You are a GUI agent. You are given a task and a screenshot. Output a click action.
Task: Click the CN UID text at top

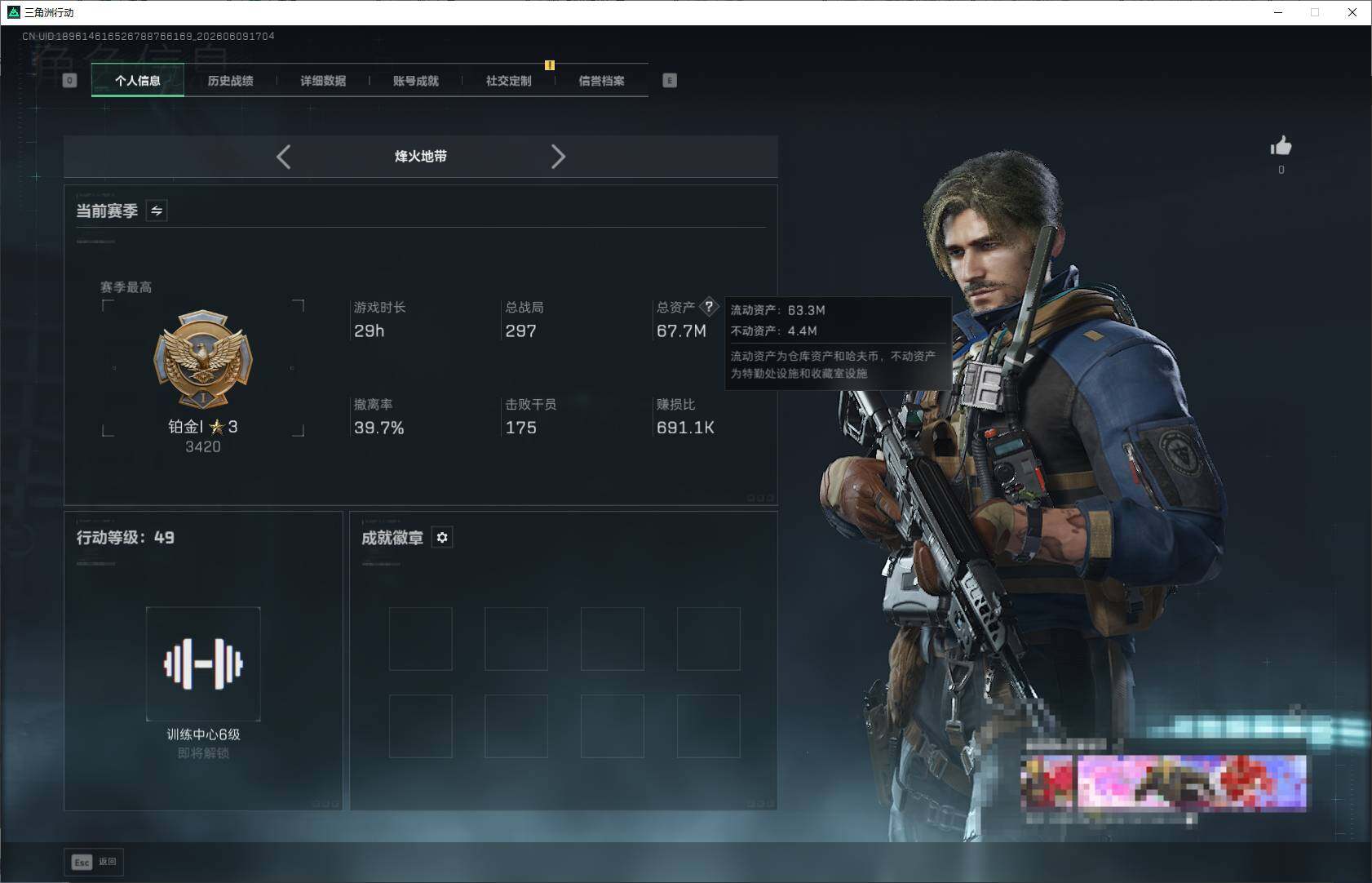coord(148,36)
